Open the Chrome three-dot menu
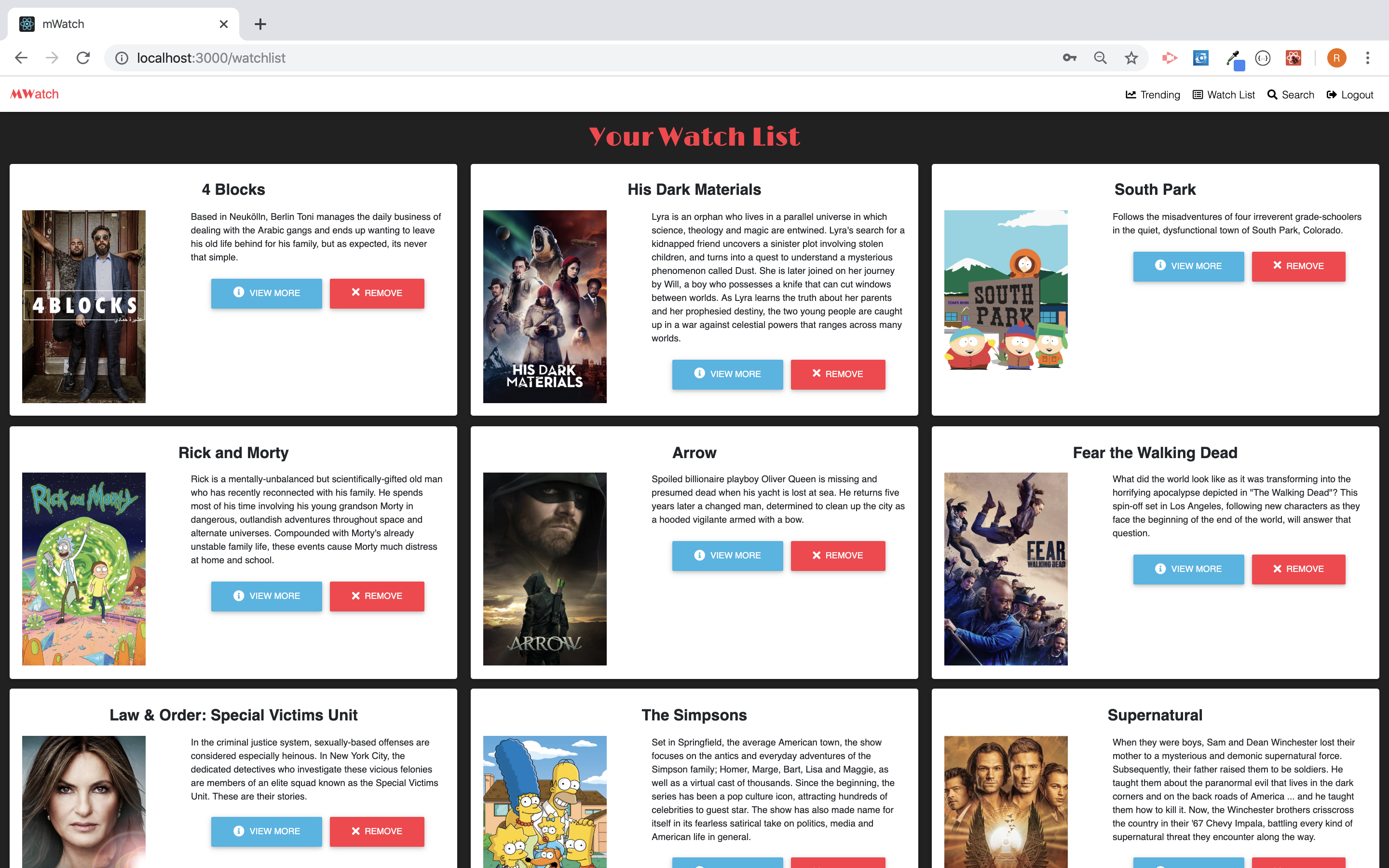This screenshot has width=1389, height=868. [x=1367, y=58]
